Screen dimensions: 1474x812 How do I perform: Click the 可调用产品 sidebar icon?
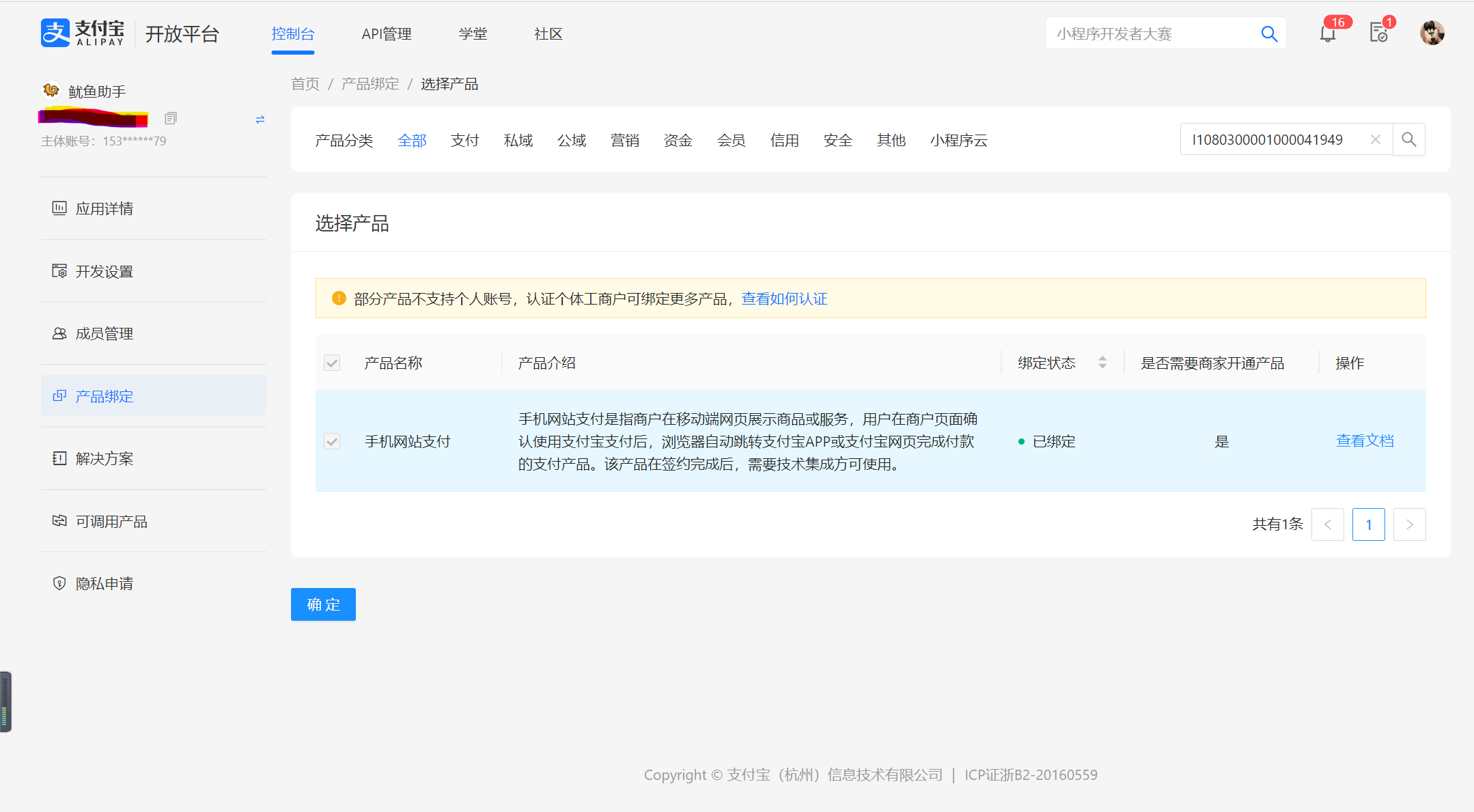[x=59, y=521]
